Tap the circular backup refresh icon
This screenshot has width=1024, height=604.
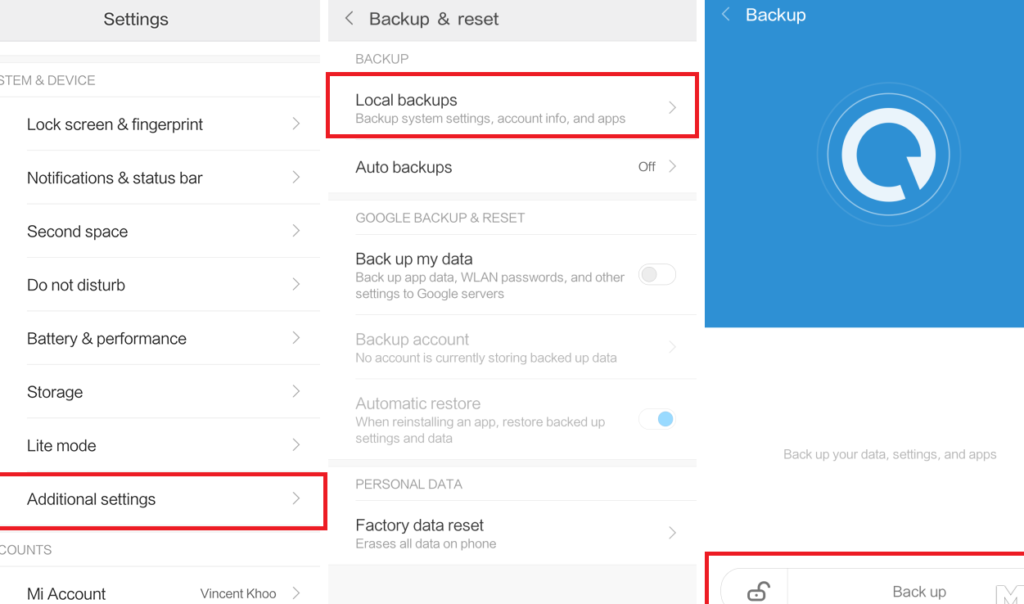click(888, 155)
